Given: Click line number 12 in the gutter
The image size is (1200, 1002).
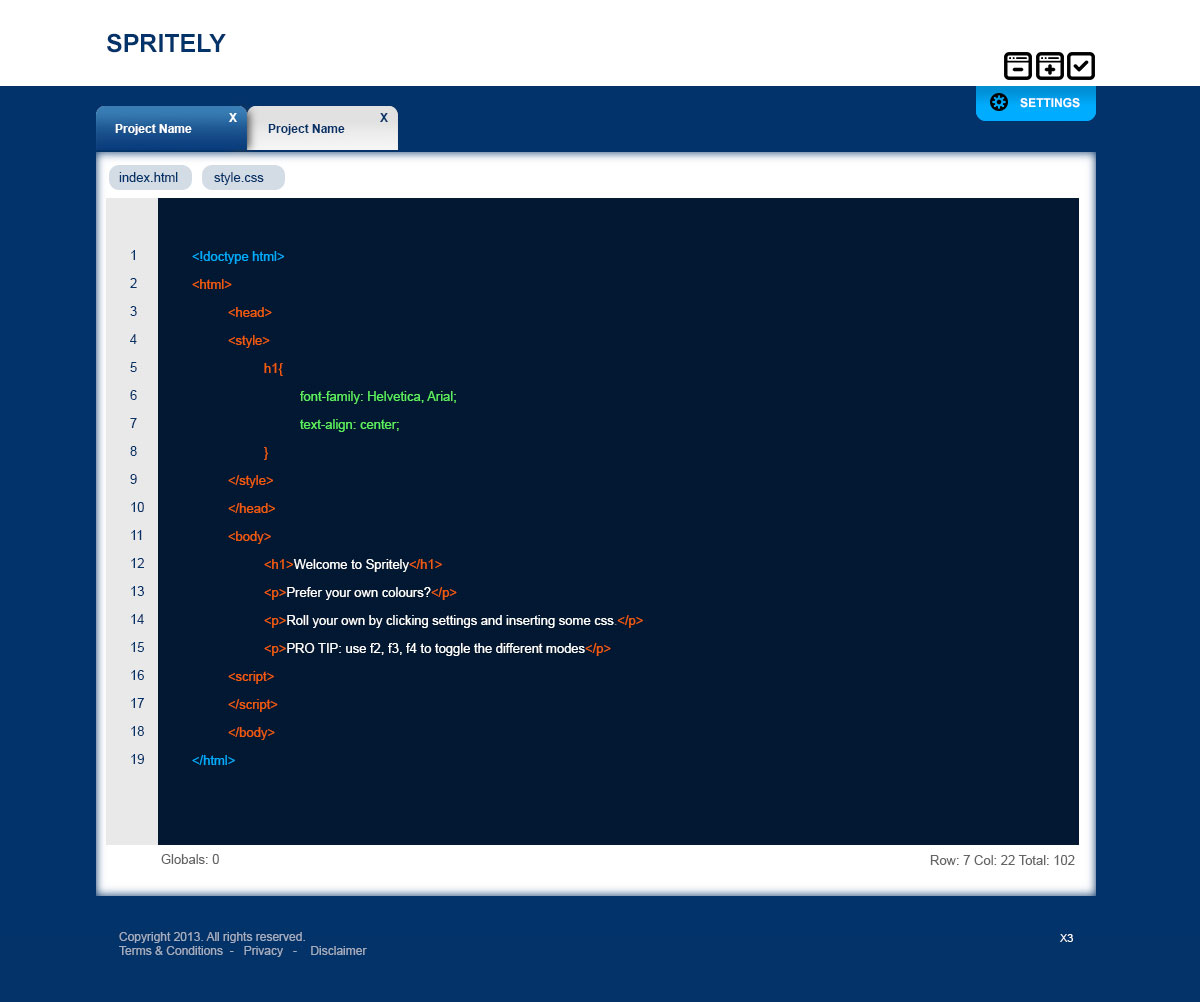Looking at the screenshot, I should (x=137, y=564).
